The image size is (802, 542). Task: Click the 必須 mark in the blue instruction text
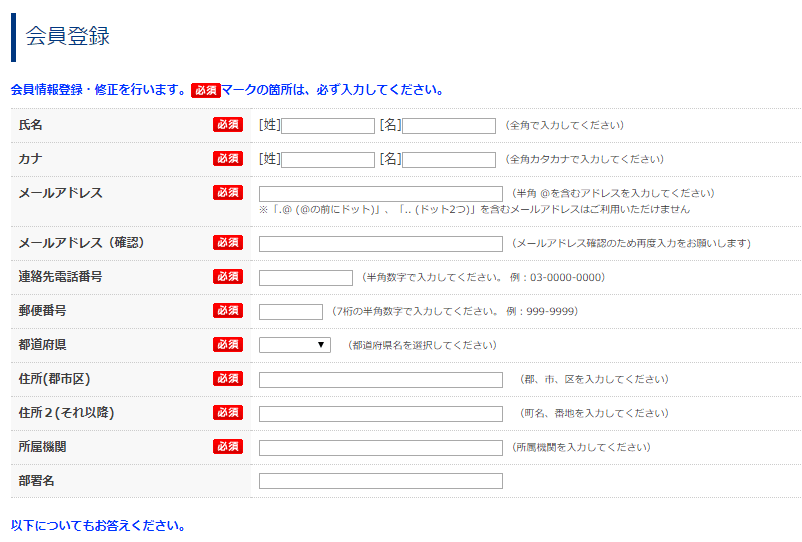point(205,90)
